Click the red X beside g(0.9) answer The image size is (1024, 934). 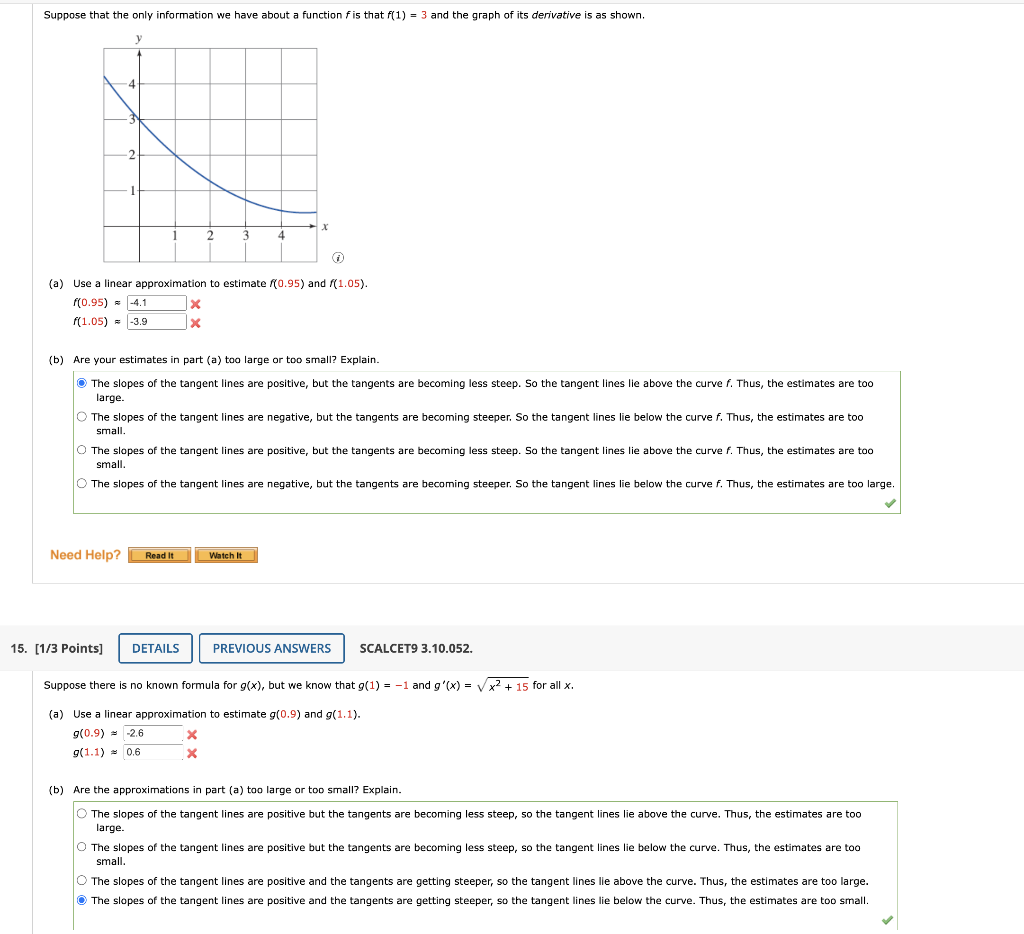(190, 734)
